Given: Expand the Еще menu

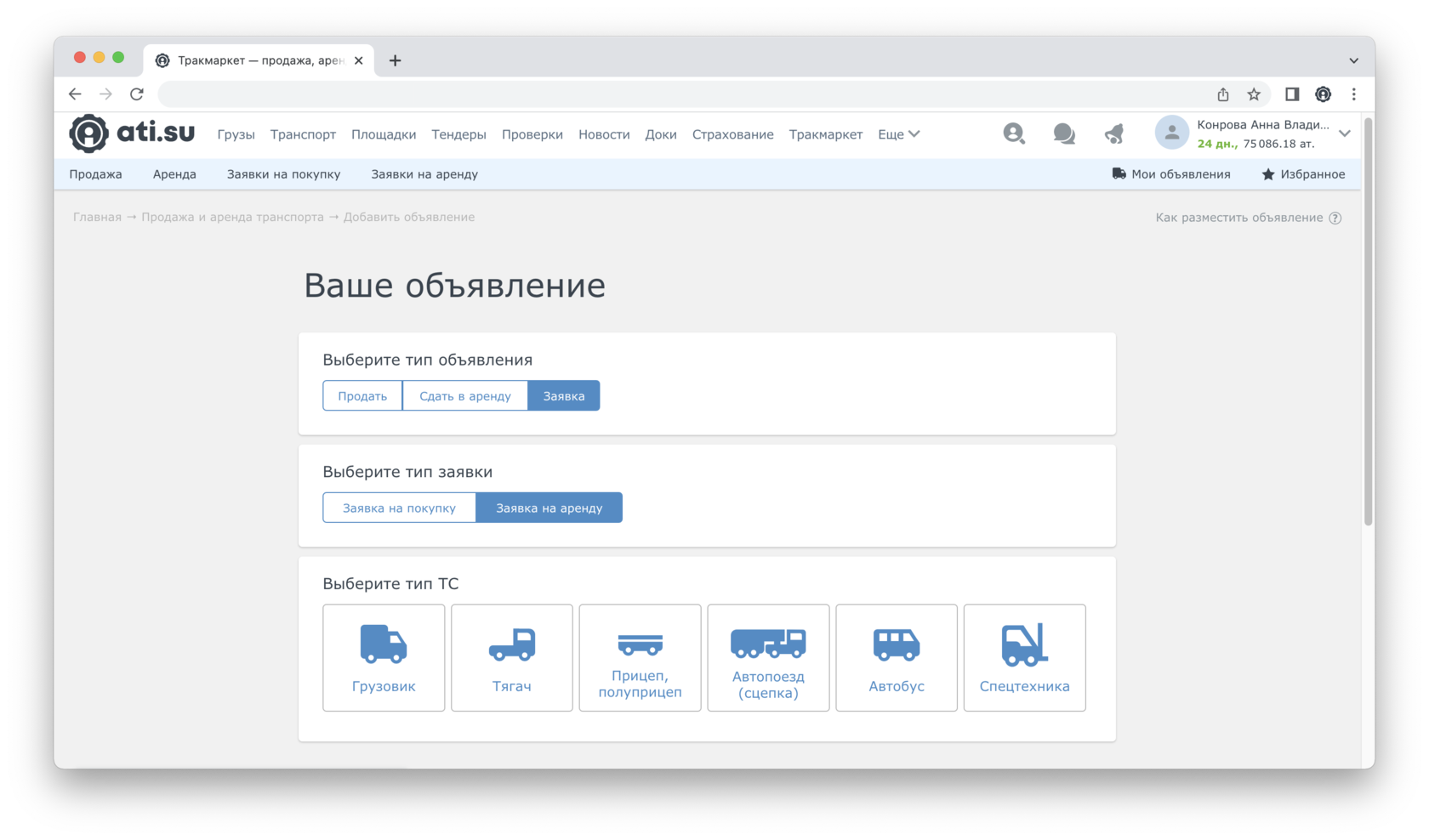Looking at the screenshot, I should click(898, 134).
